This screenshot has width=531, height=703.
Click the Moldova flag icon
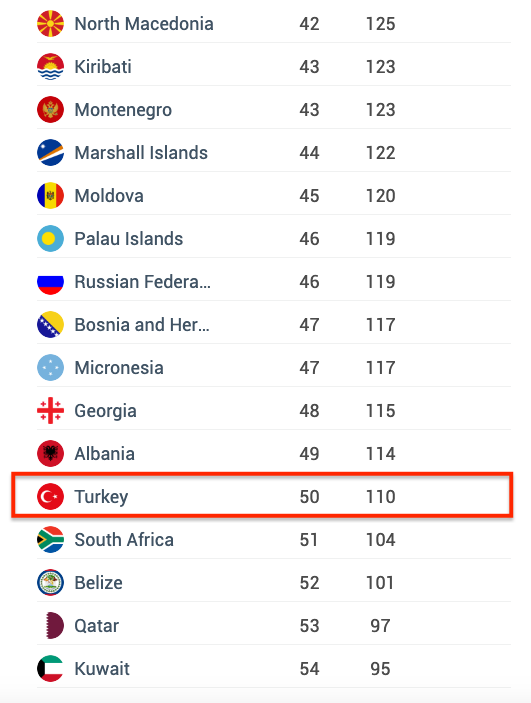(x=50, y=196)
